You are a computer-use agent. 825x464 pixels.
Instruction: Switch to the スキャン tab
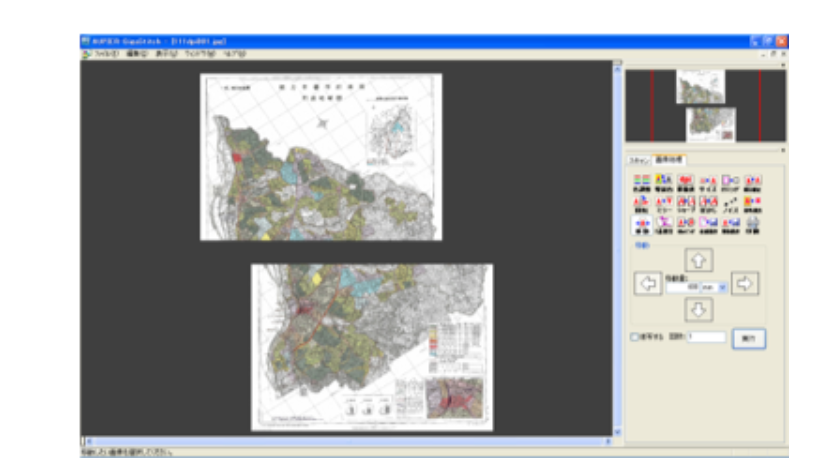tap(638, 160)
